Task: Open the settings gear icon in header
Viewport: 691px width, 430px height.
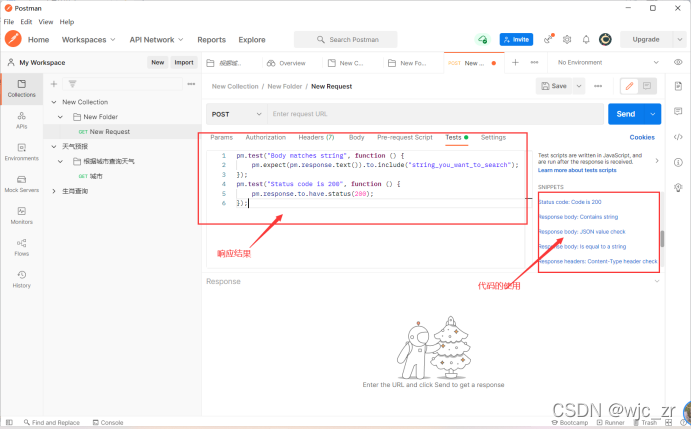Action: click(567, 40)
